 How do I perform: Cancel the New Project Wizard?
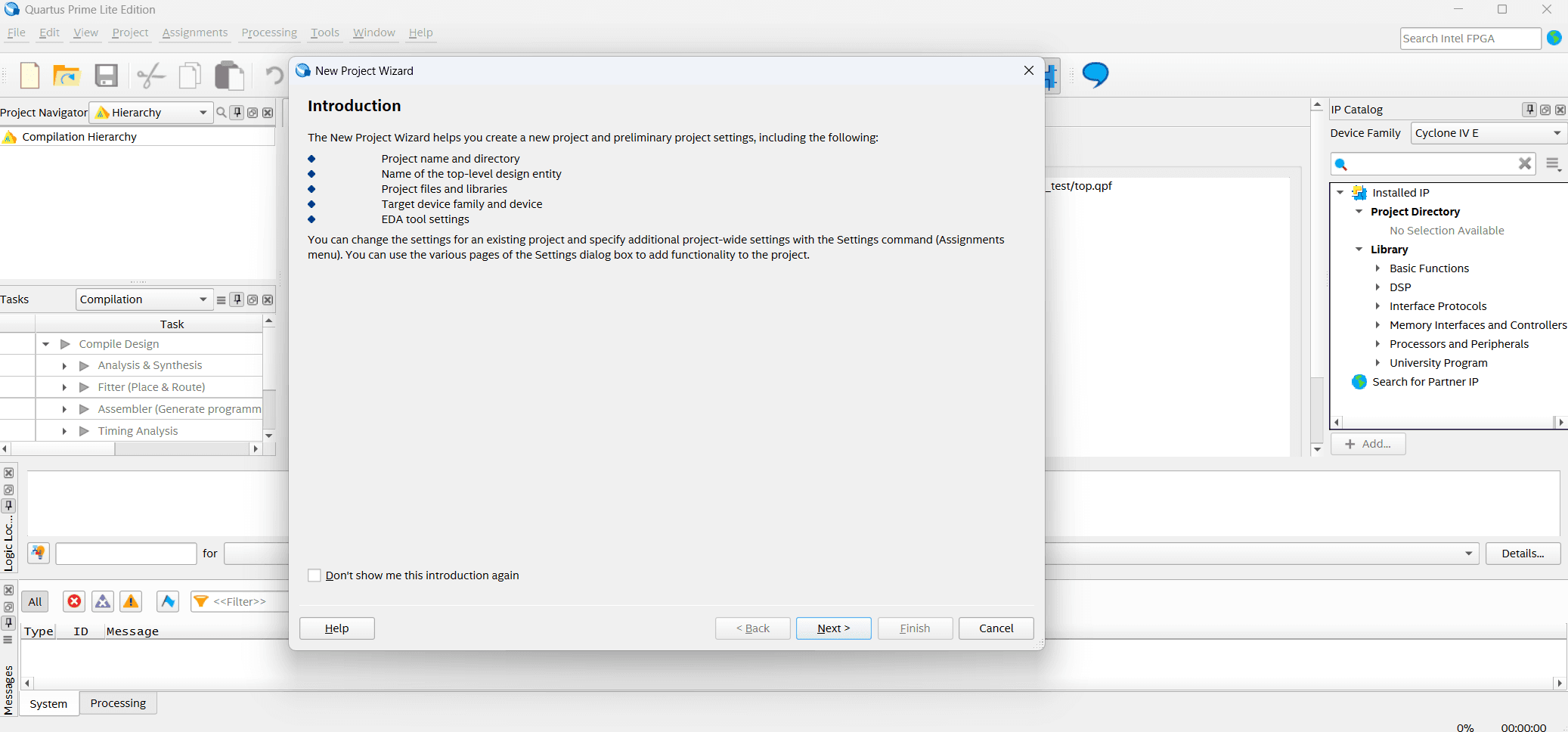coord(996,628)
